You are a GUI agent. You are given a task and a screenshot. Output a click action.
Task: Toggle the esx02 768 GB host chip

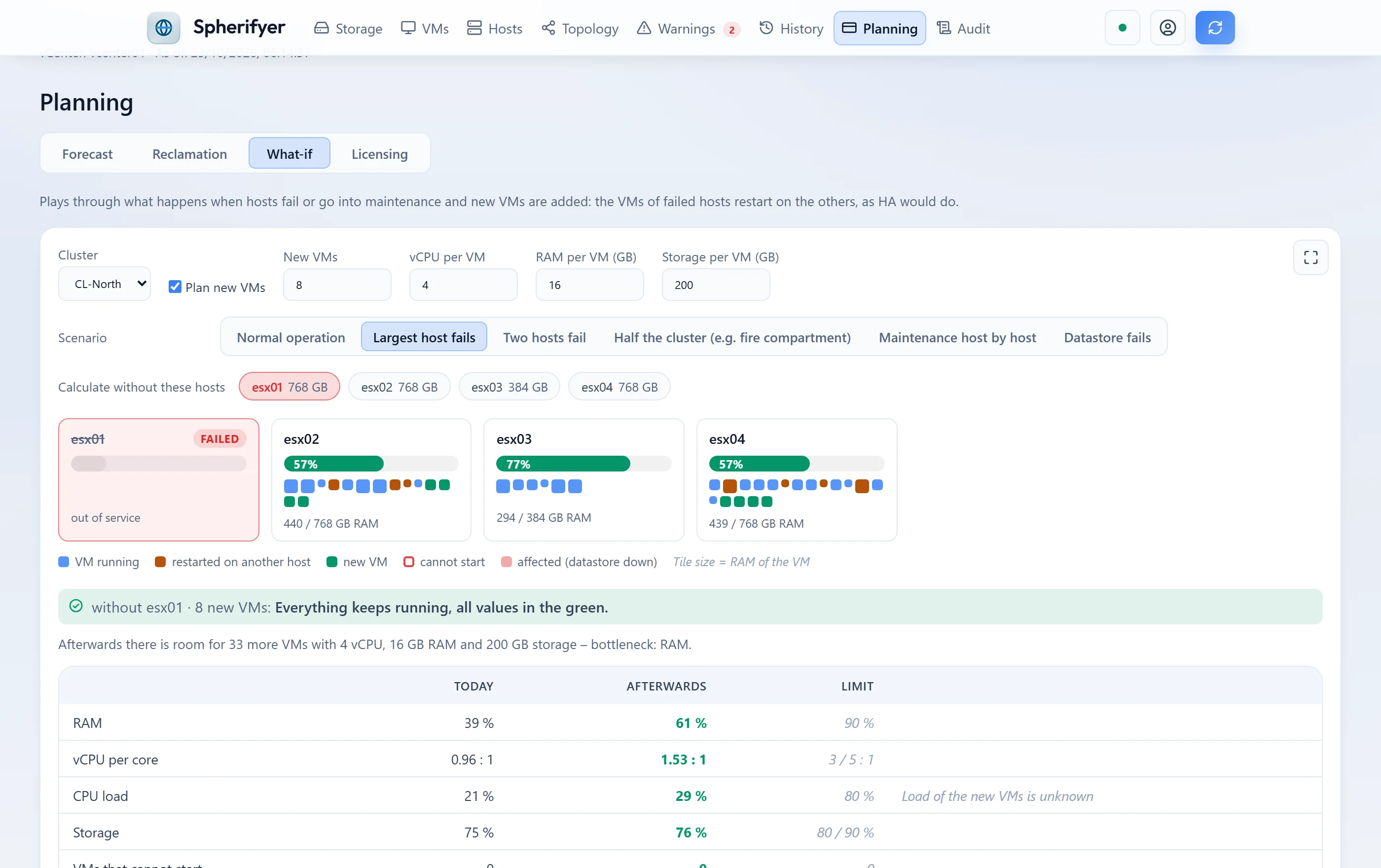(399, 387)
